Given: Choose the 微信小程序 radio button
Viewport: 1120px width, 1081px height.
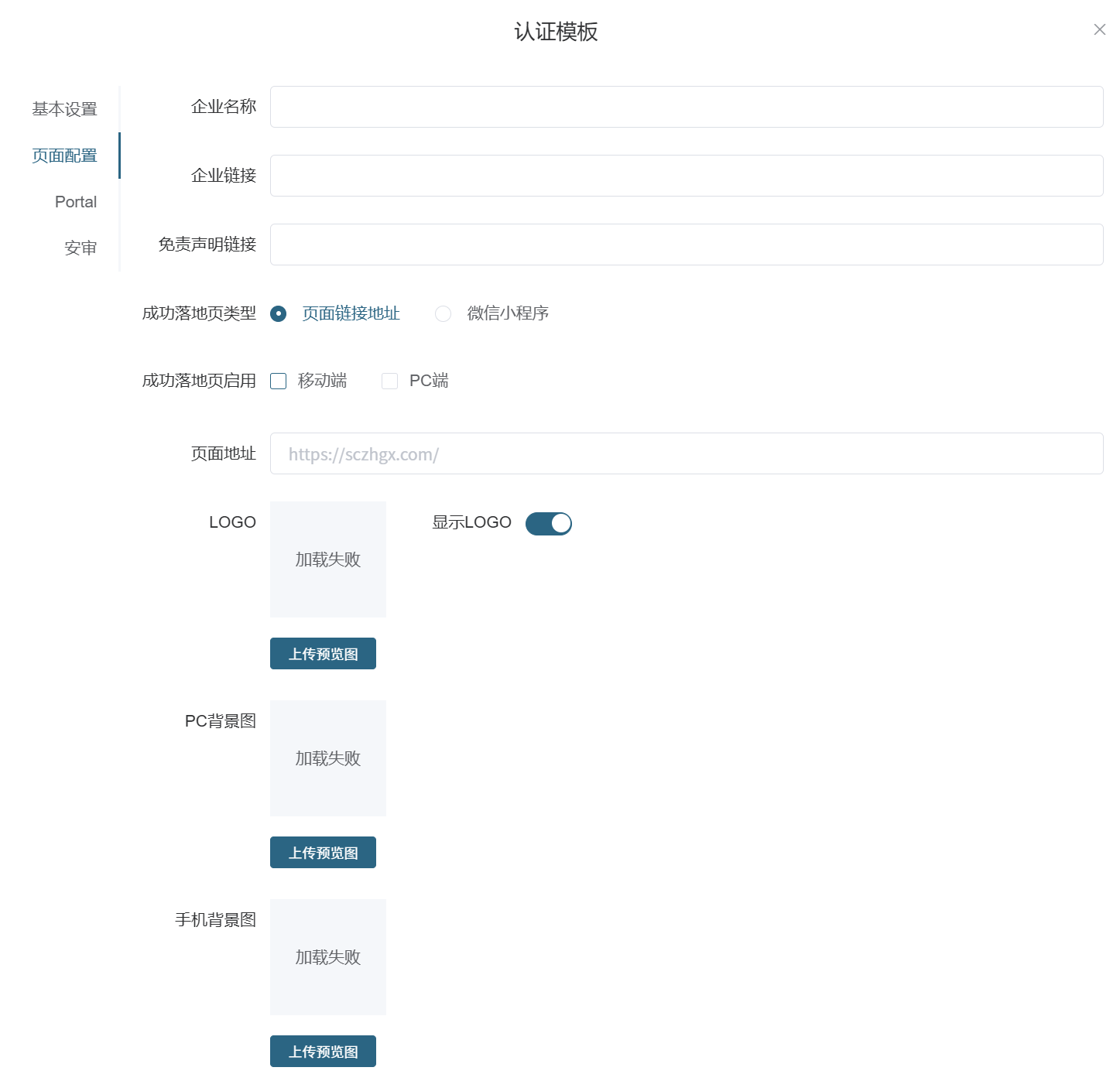Looking at the screenshot, I should (443, 313).
